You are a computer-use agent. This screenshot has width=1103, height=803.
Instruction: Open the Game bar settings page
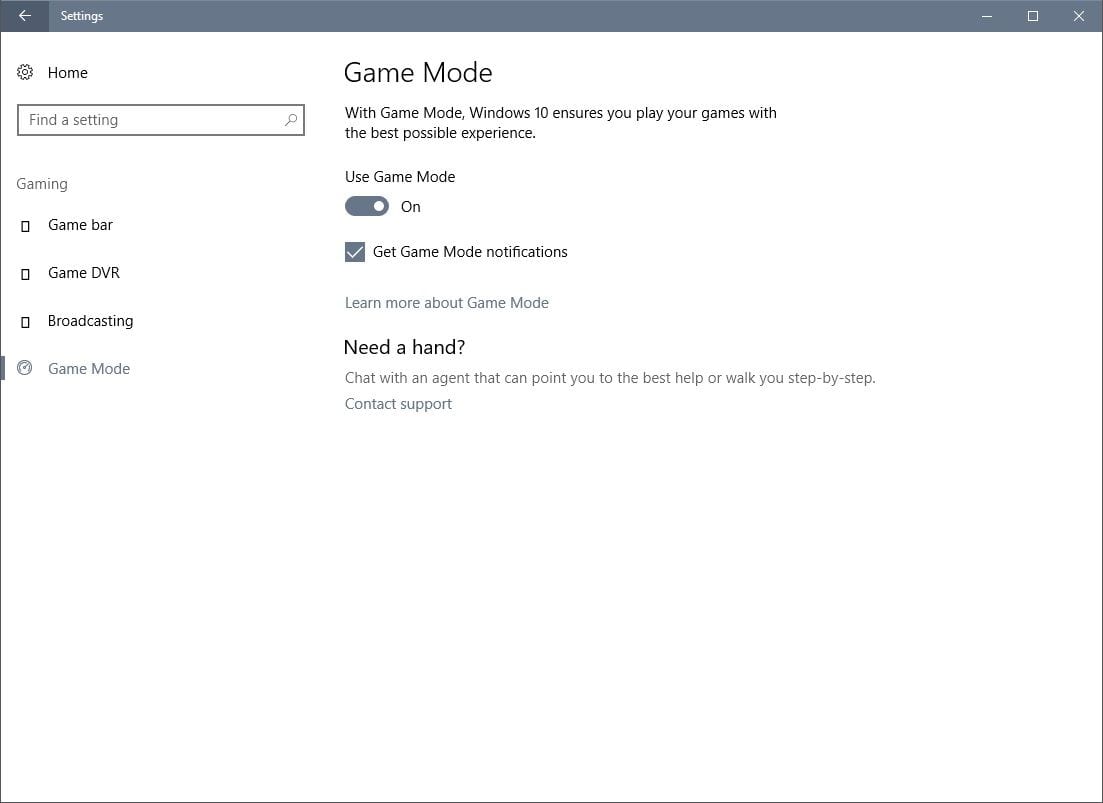point(80,225)
